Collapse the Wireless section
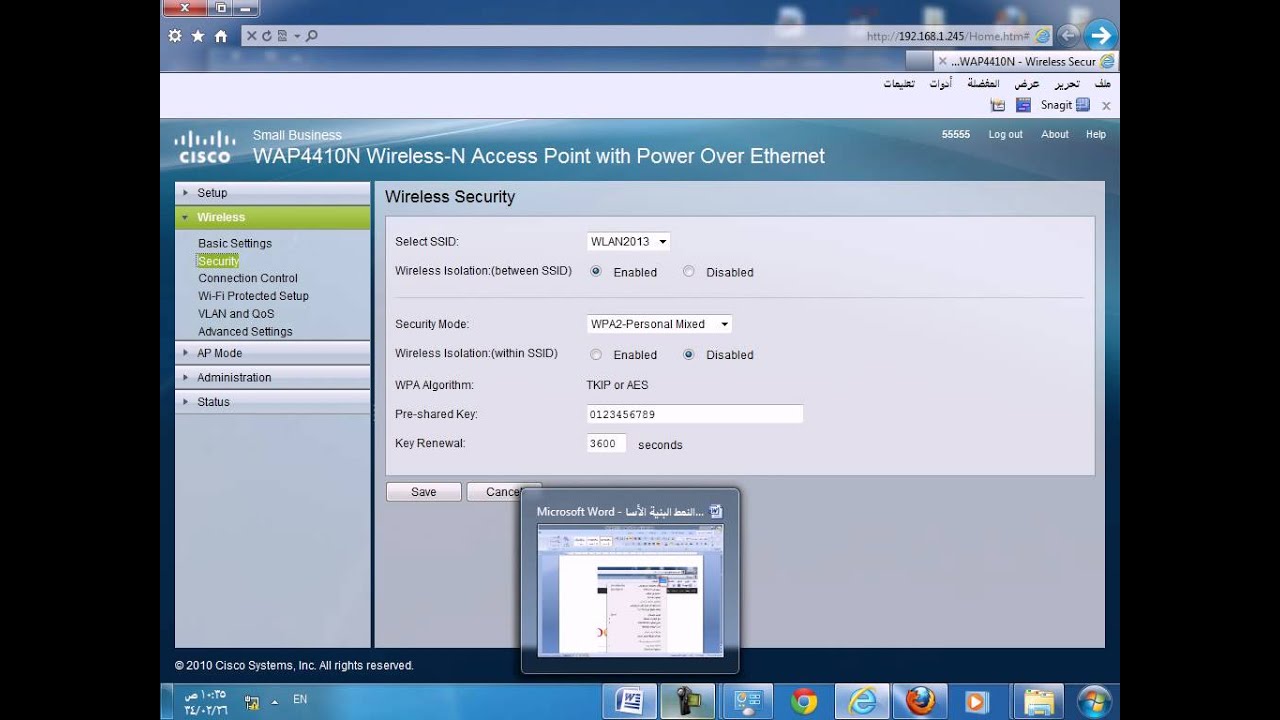Viewport: 1280px width, 720px height. pyautogui.click(x=272, y=217)
